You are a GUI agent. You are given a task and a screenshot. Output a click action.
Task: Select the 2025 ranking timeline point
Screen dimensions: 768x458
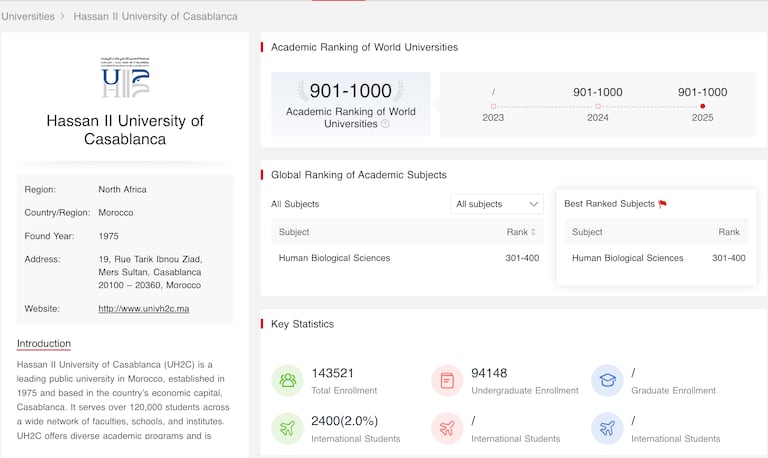click(702, 106)
